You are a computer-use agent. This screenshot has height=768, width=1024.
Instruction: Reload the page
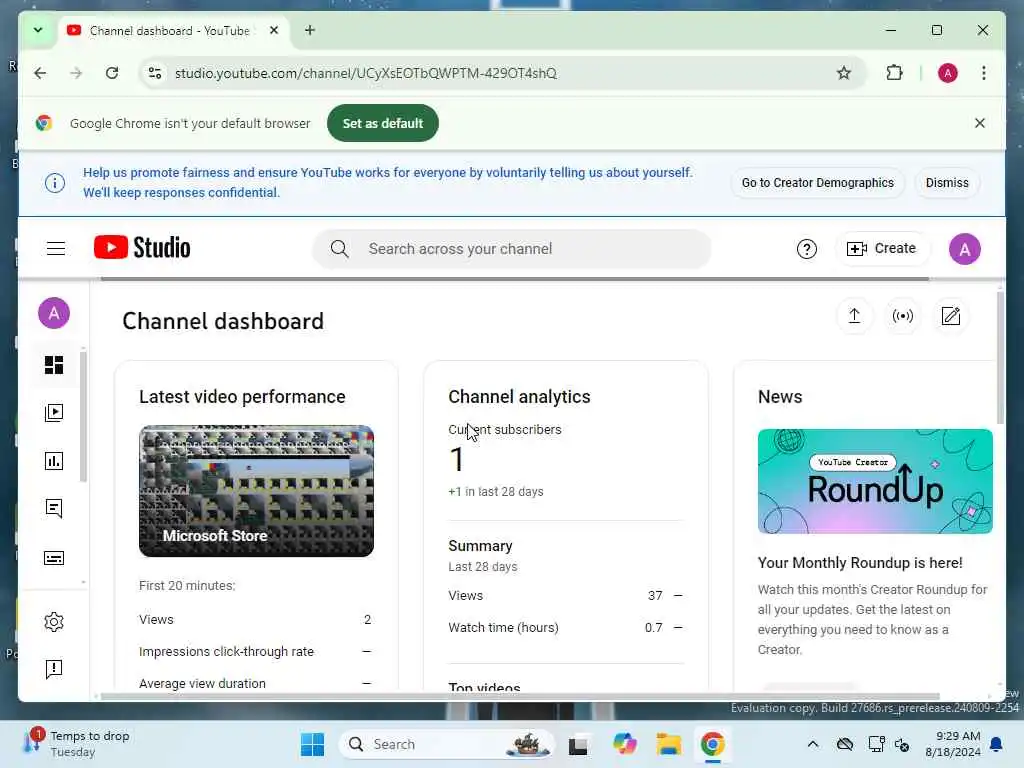tap(112, 73)
